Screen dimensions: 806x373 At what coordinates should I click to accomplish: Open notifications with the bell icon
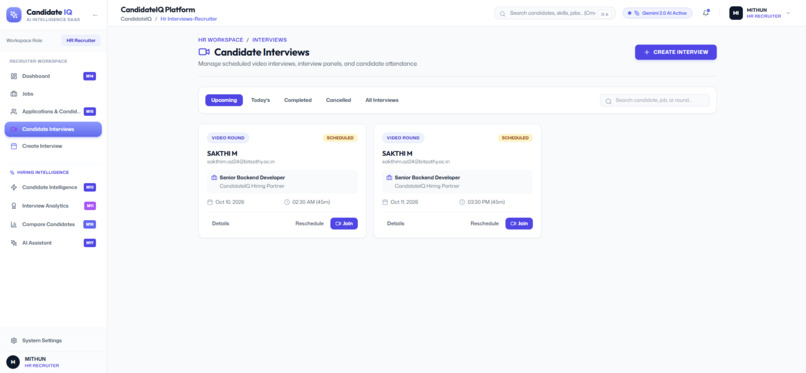pos(706,13)
